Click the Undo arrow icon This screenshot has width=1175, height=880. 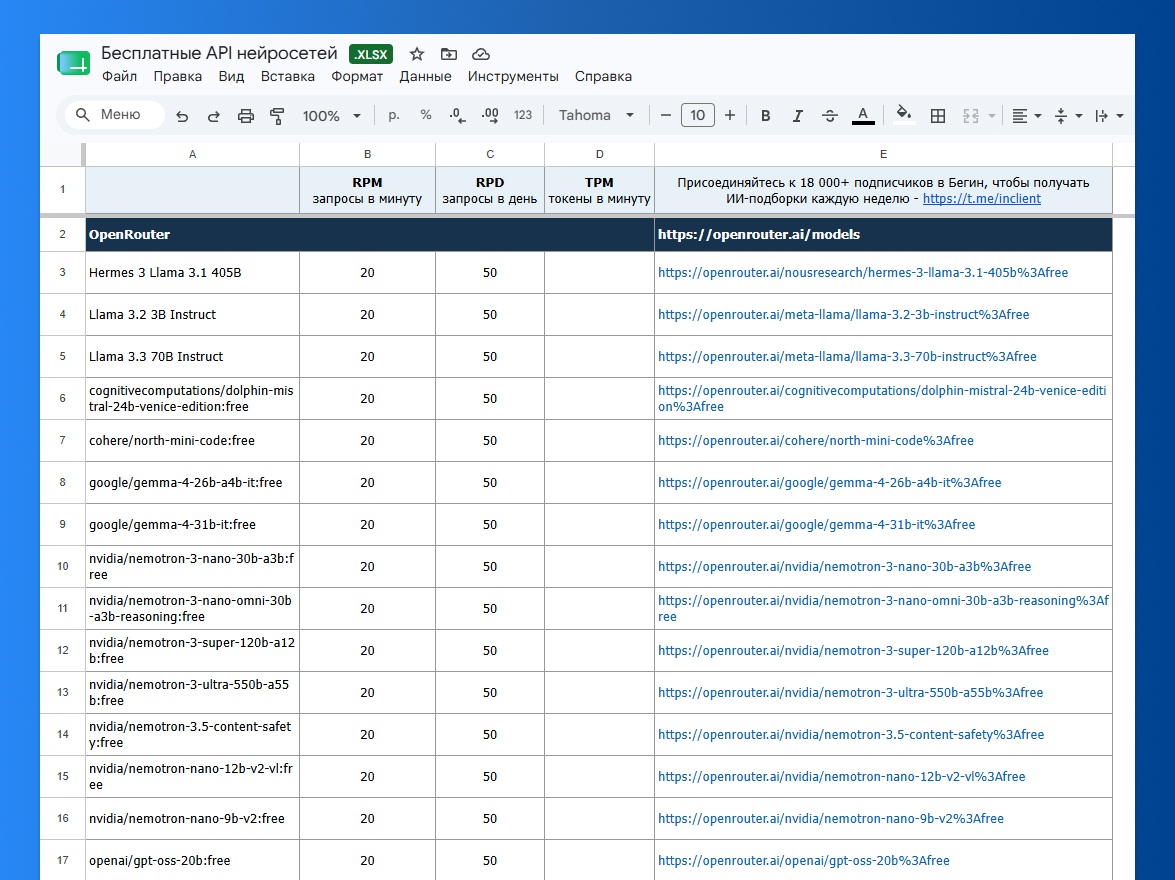[x=182, y=116]
